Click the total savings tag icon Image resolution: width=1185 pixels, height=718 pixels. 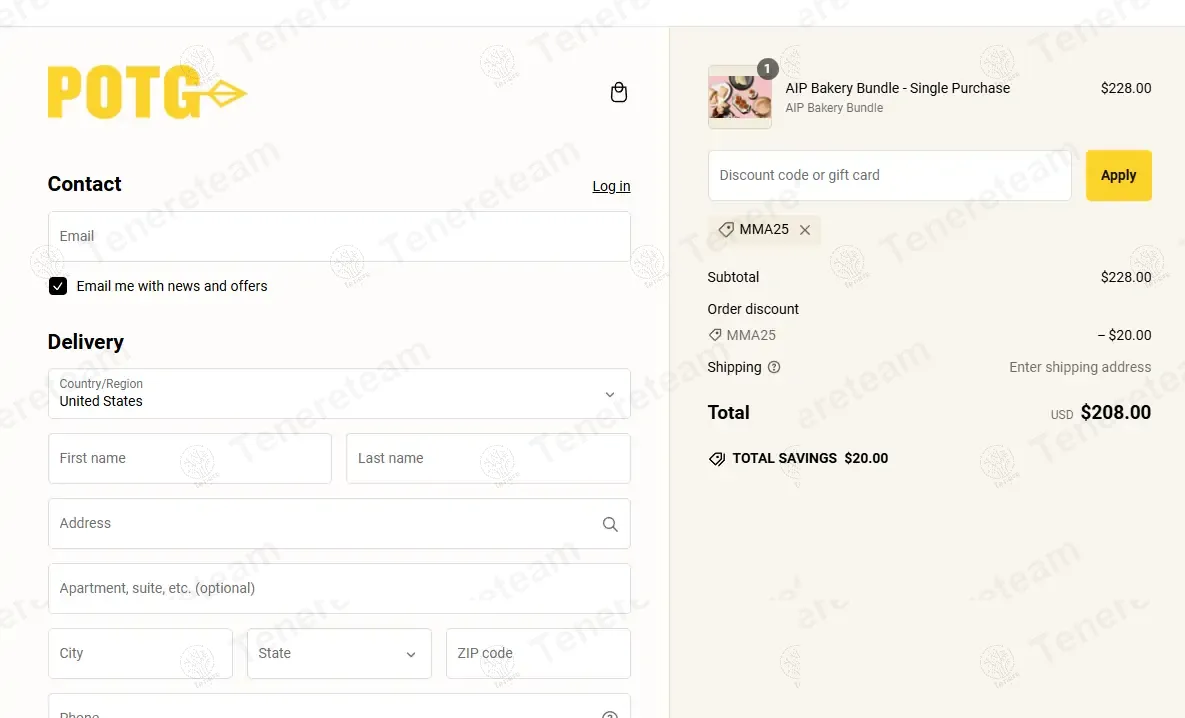[x=717, y=459]
